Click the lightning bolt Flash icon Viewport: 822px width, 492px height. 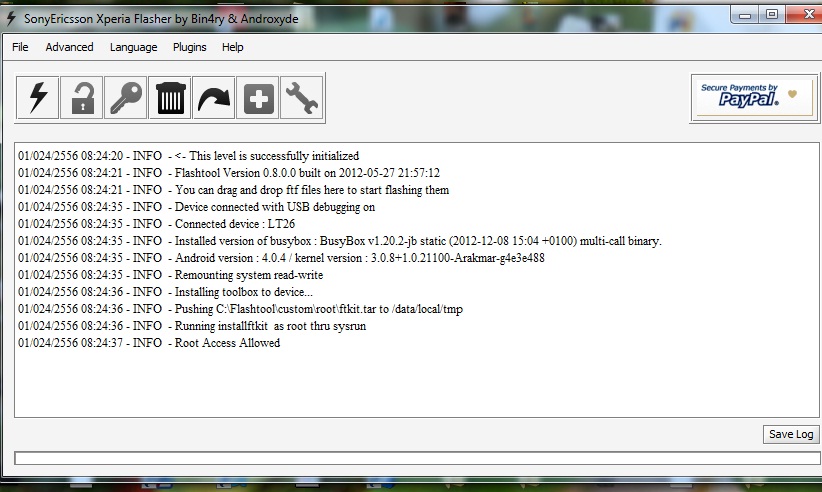[37, 97]
